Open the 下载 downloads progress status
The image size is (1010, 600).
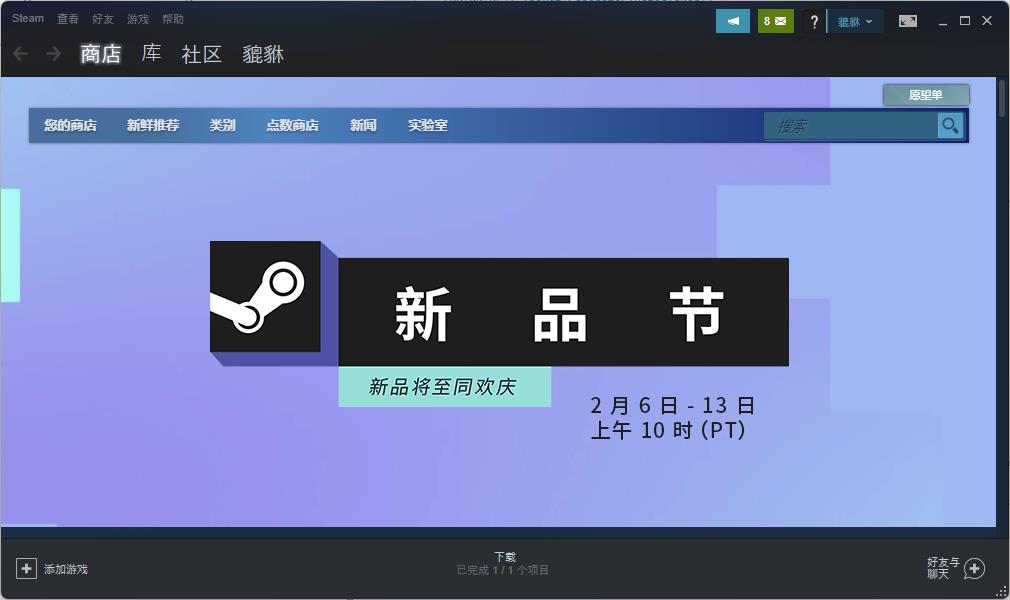coord(504,563)
